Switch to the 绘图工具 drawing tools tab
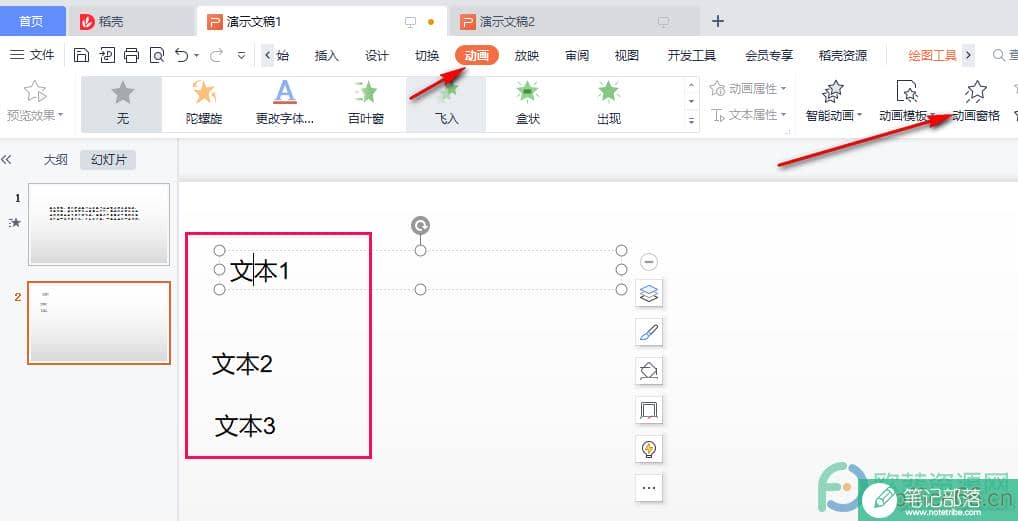The width and height of the screenshot is (1018, 521). coord(932,56)
